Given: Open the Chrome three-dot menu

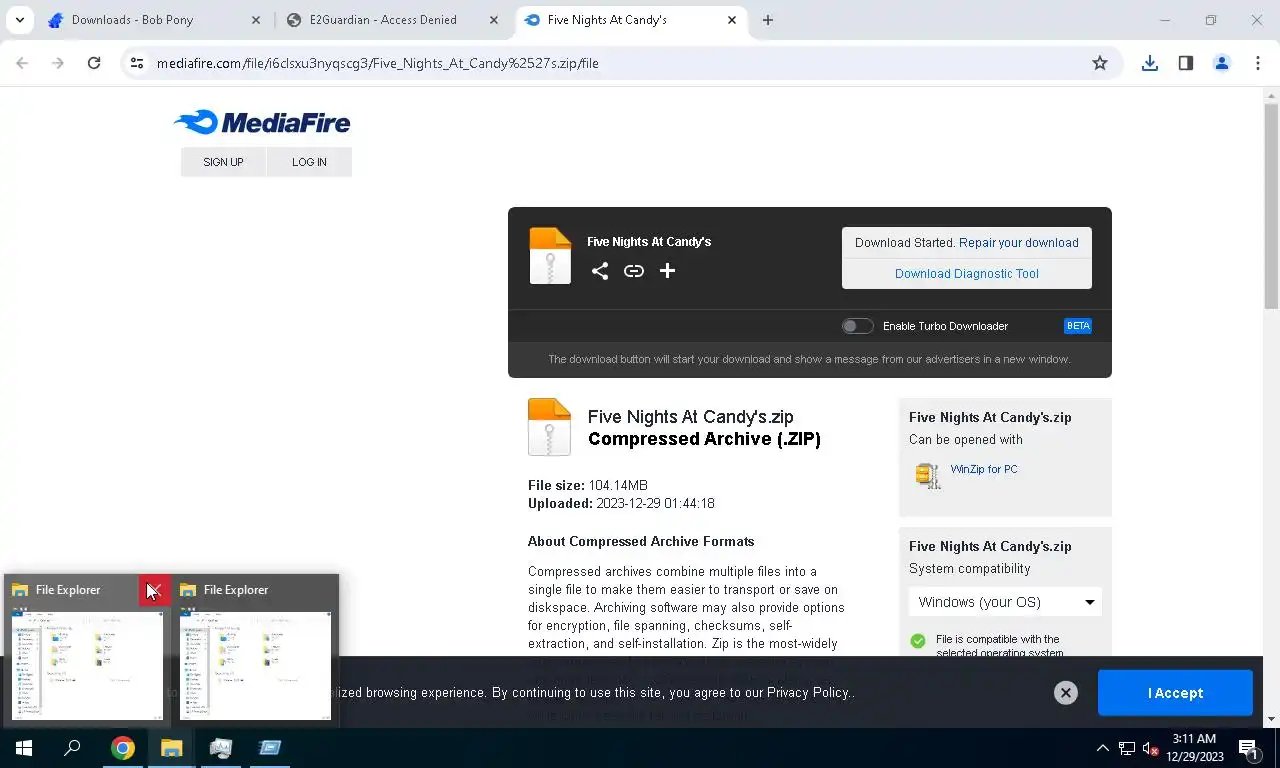Looking at the screenshot, I should [1257, 63].
